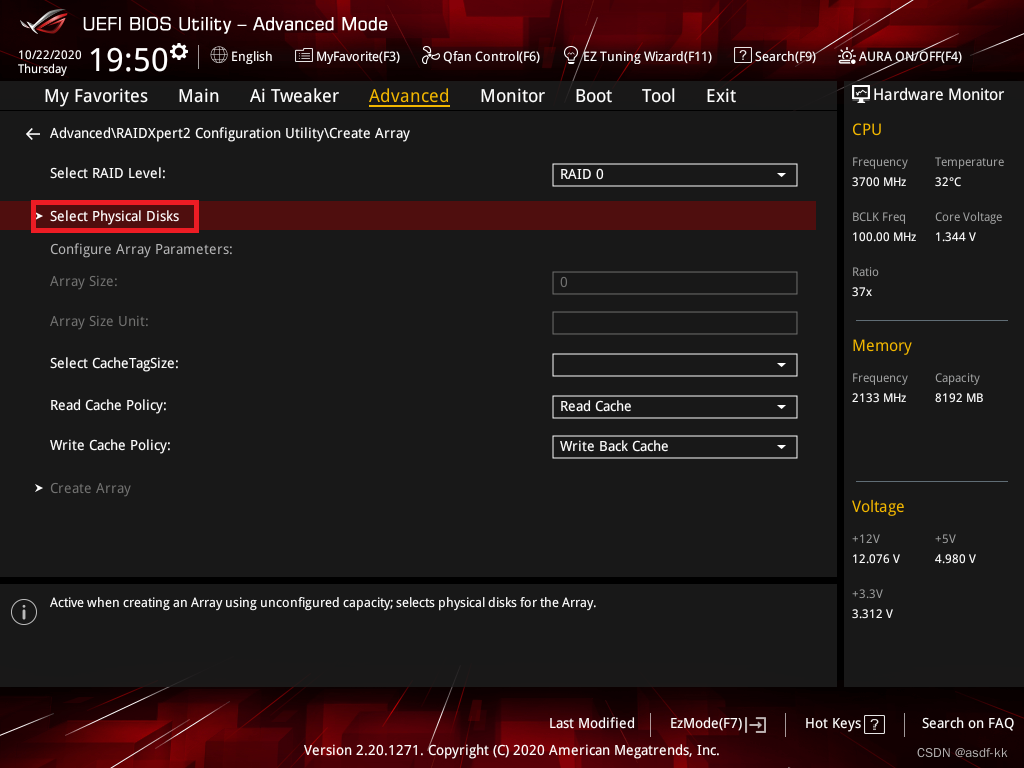This screenshot has height=768, width=1024.
Task: Click the Memory section heading
Action: tap(882, 345)
